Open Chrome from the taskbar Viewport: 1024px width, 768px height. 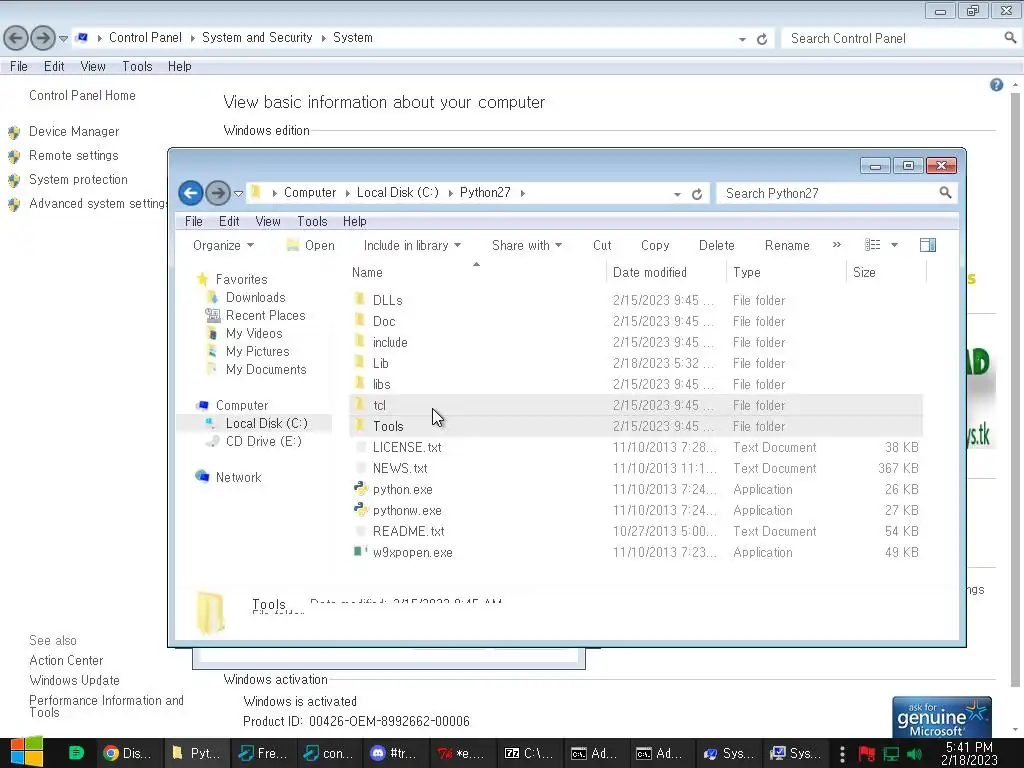[x=126, y=753]
